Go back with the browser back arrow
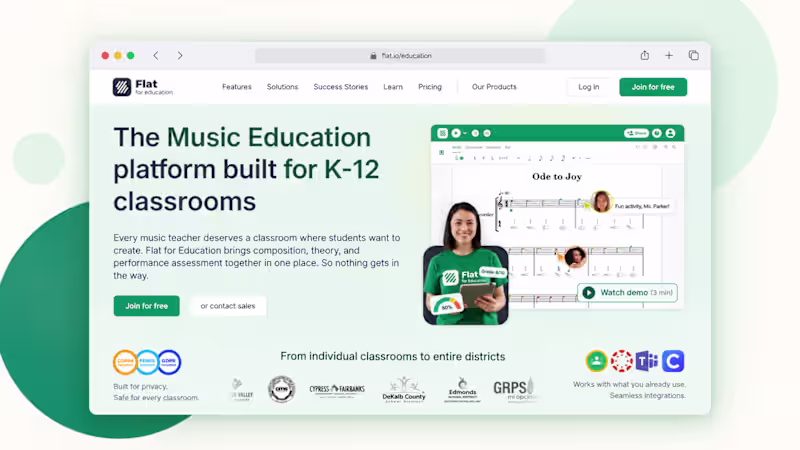Screen dimensions: 800x450 point(156,56)
